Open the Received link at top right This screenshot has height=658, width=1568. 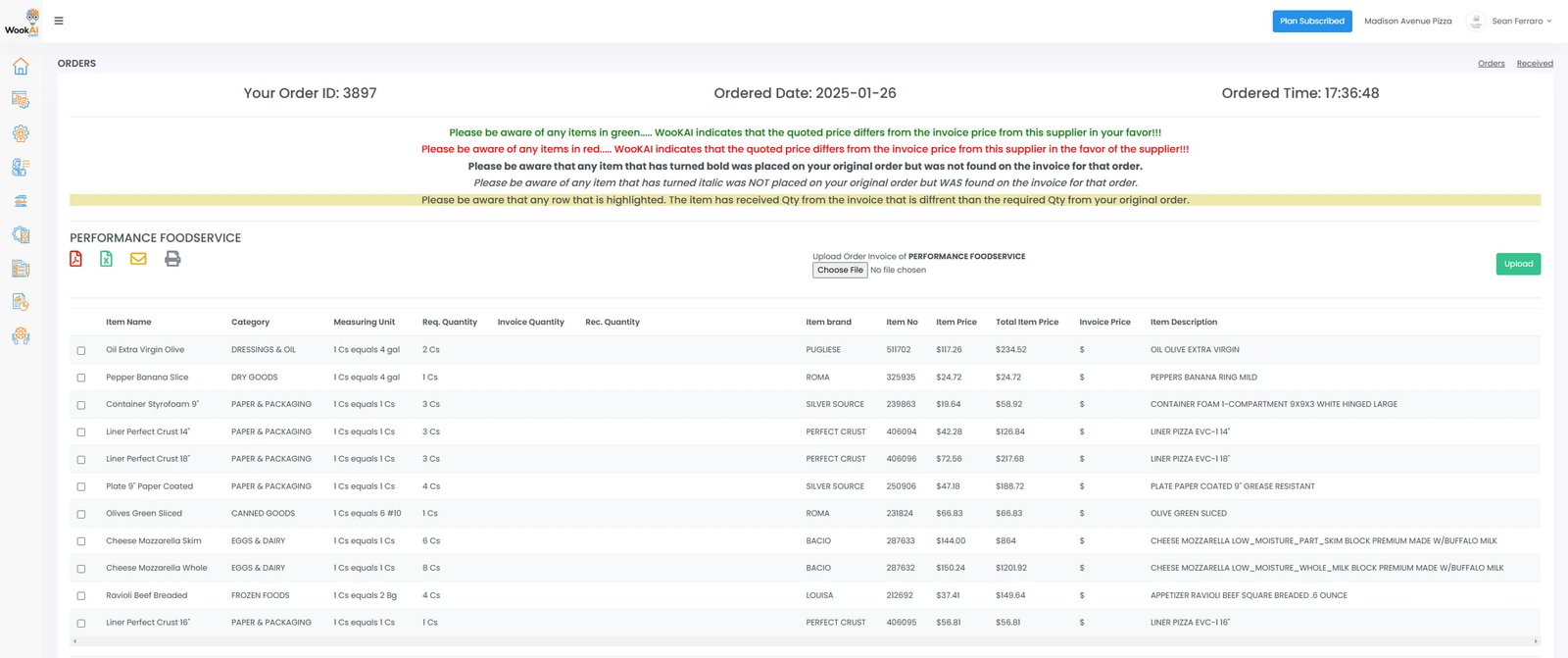[x=1535, y=64]
